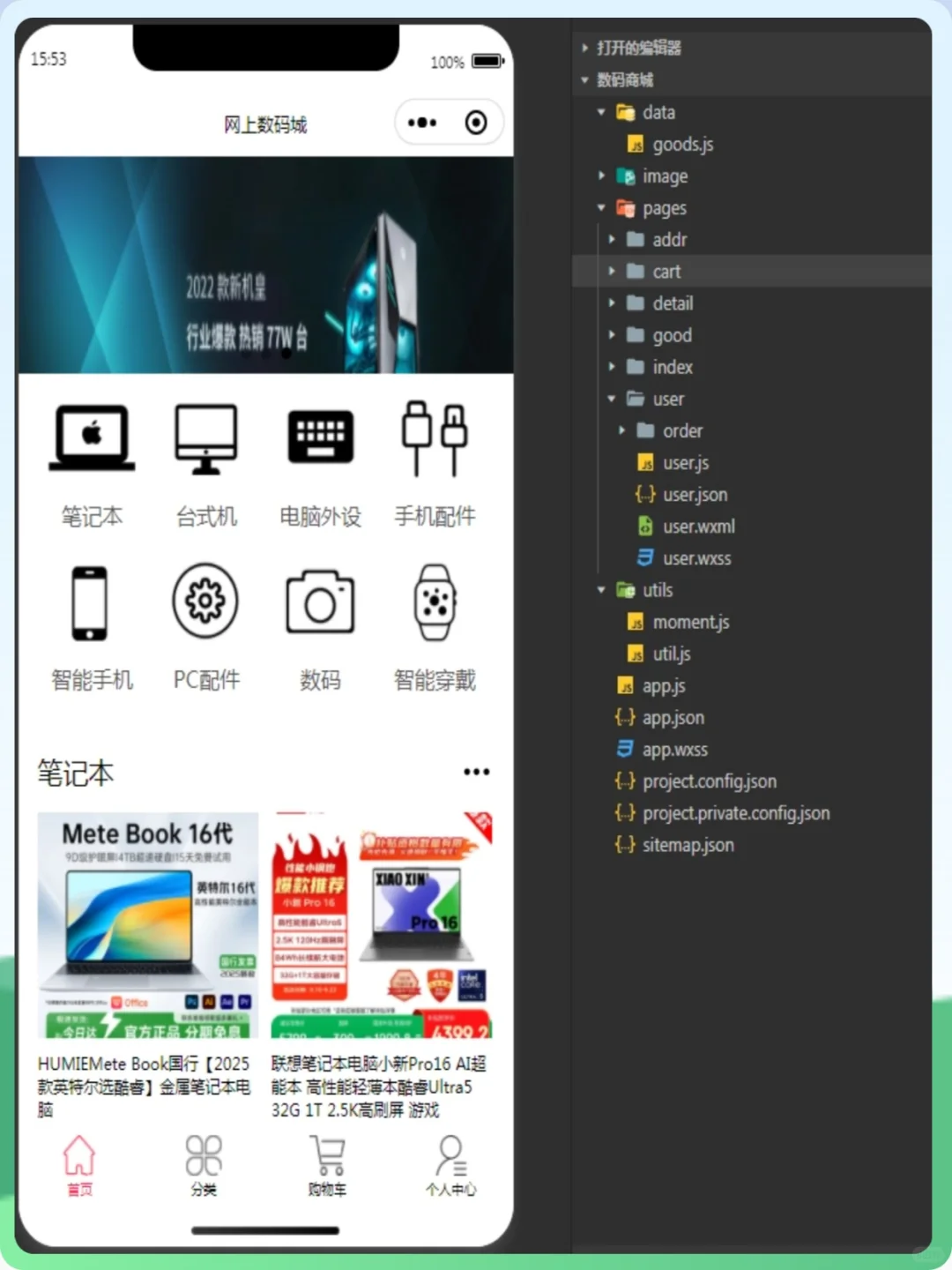Expand the detail folder arrow
Image resolution: width=952 pixels, height=1270 pixels.
pyautogui.click(x=612, y=303)
